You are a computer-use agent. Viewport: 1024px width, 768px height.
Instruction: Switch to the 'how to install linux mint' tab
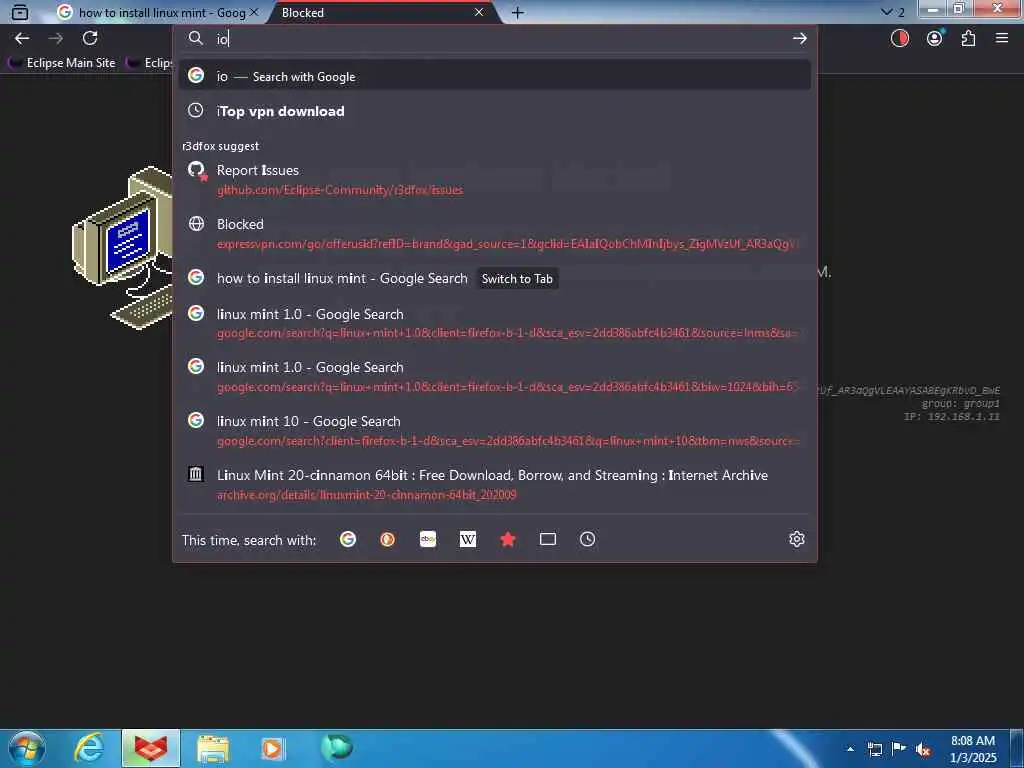coord(157,12)
